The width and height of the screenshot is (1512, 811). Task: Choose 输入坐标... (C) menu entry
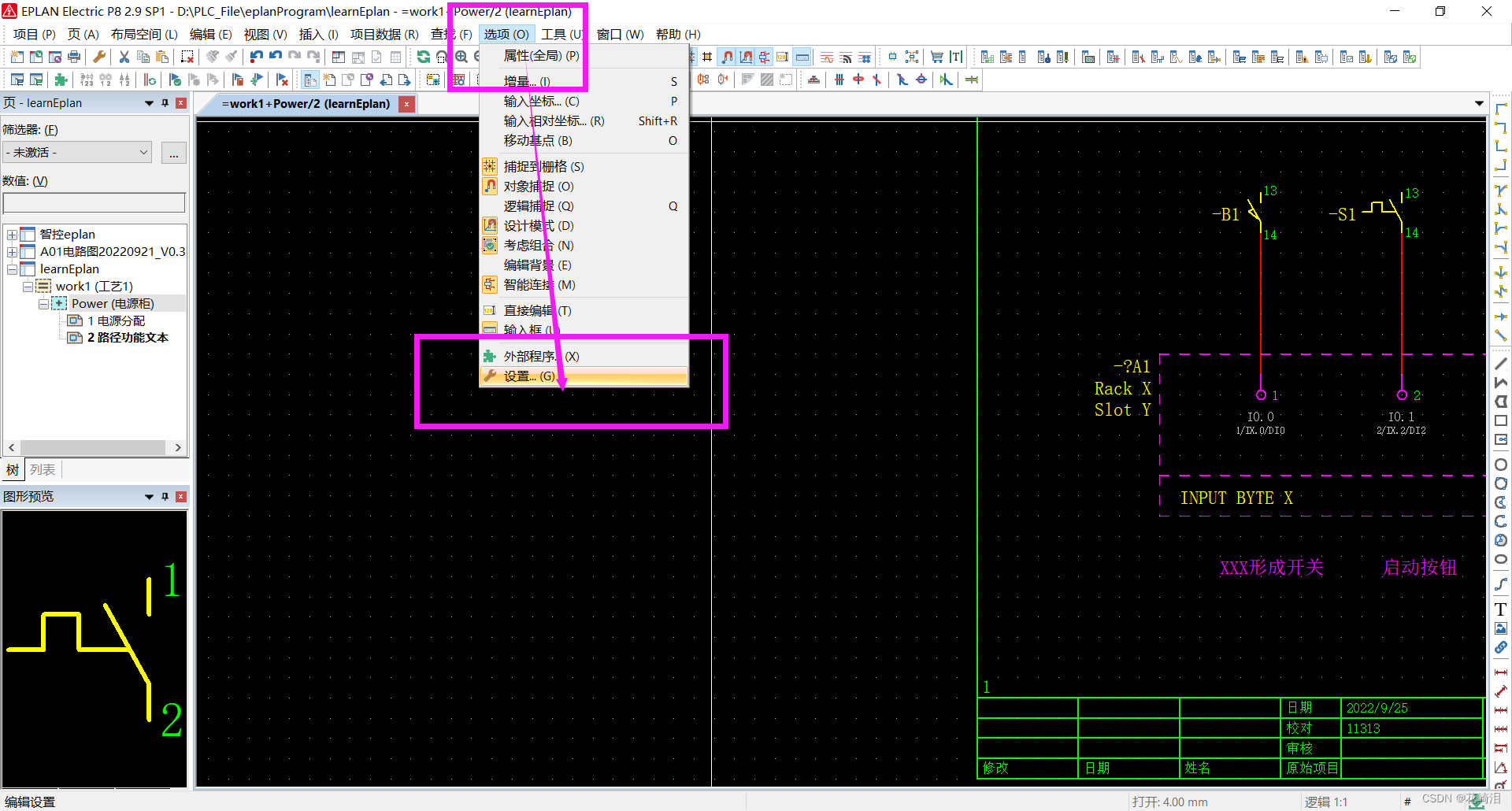(x=584, y=101)
